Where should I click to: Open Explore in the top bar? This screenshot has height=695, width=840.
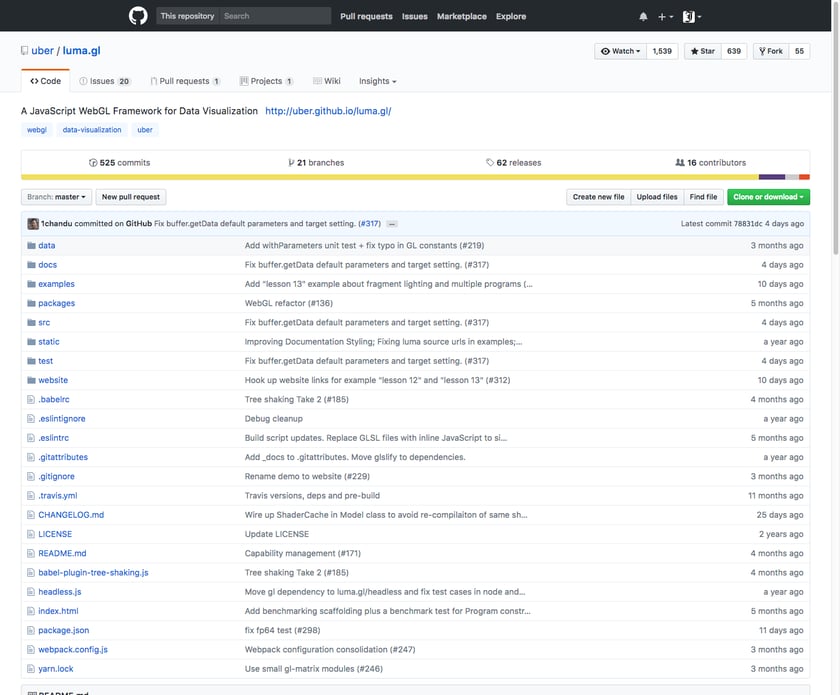[x=511, y=17]
